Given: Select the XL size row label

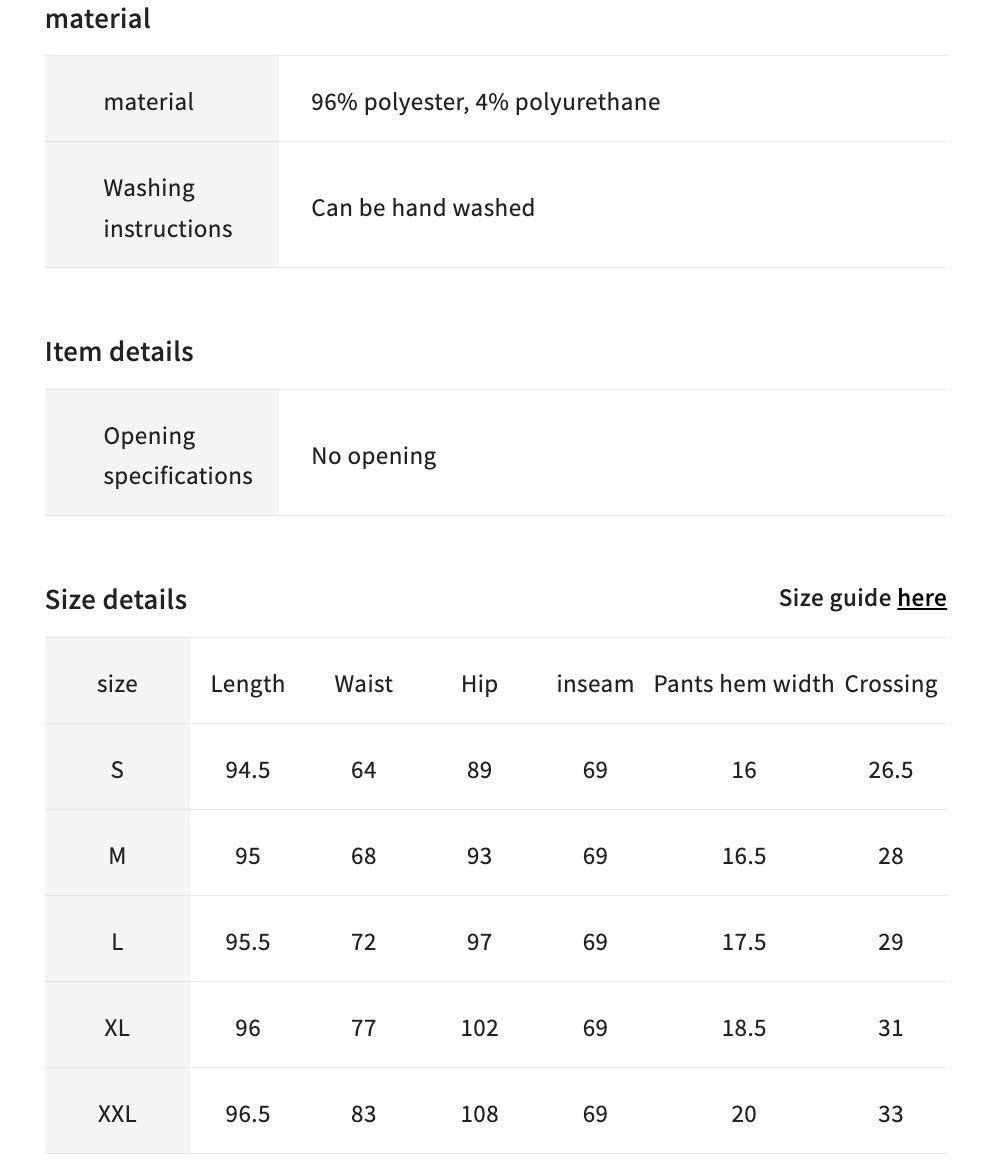Looking at the screenshot, I should pyautogui.click(x=117, y=1027).
